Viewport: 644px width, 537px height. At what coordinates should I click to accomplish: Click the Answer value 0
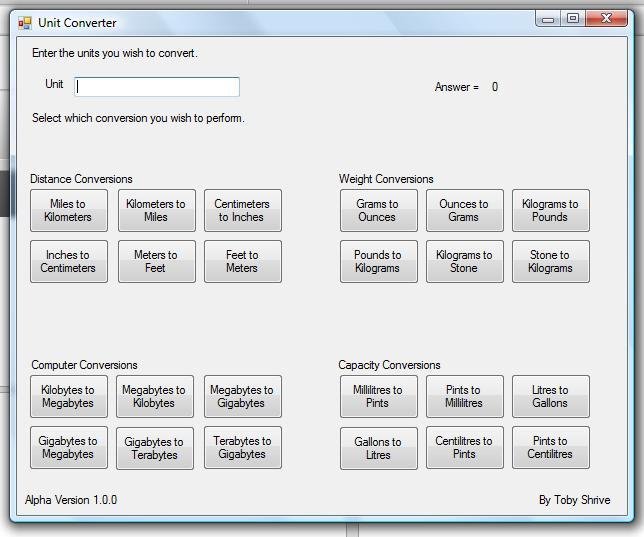click(495, 87)
